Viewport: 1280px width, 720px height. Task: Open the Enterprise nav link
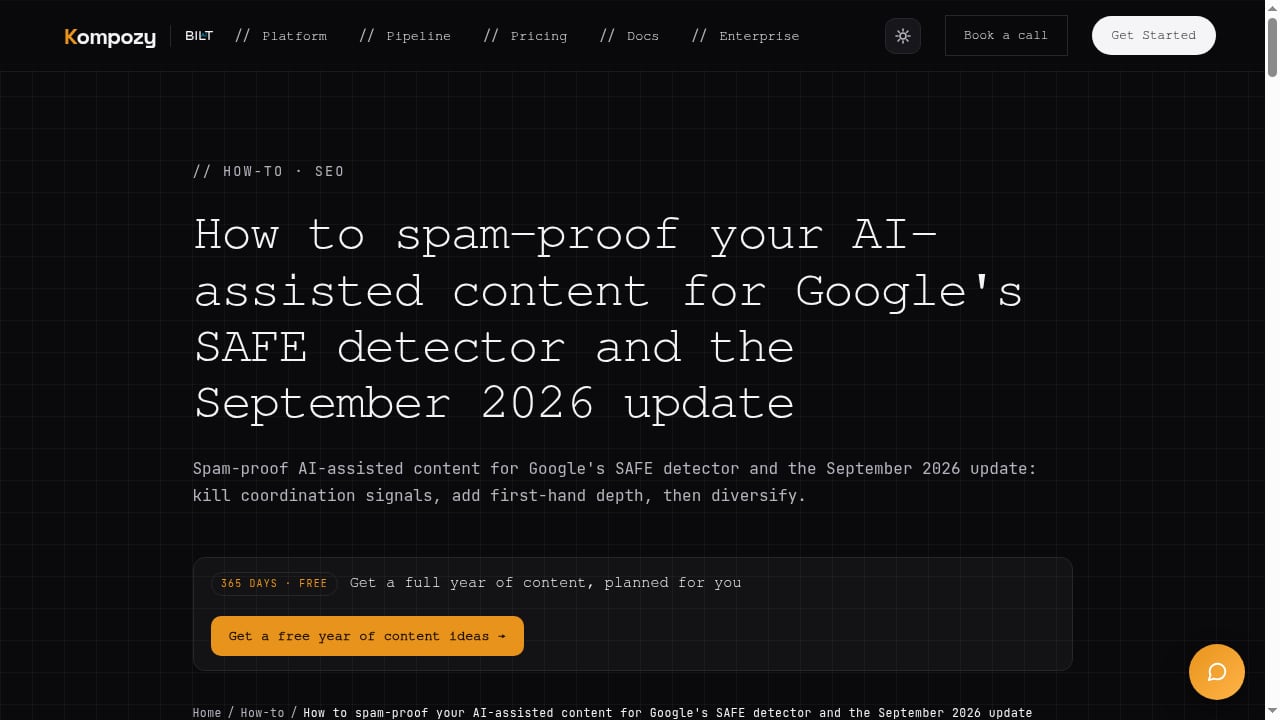(745, 36)
